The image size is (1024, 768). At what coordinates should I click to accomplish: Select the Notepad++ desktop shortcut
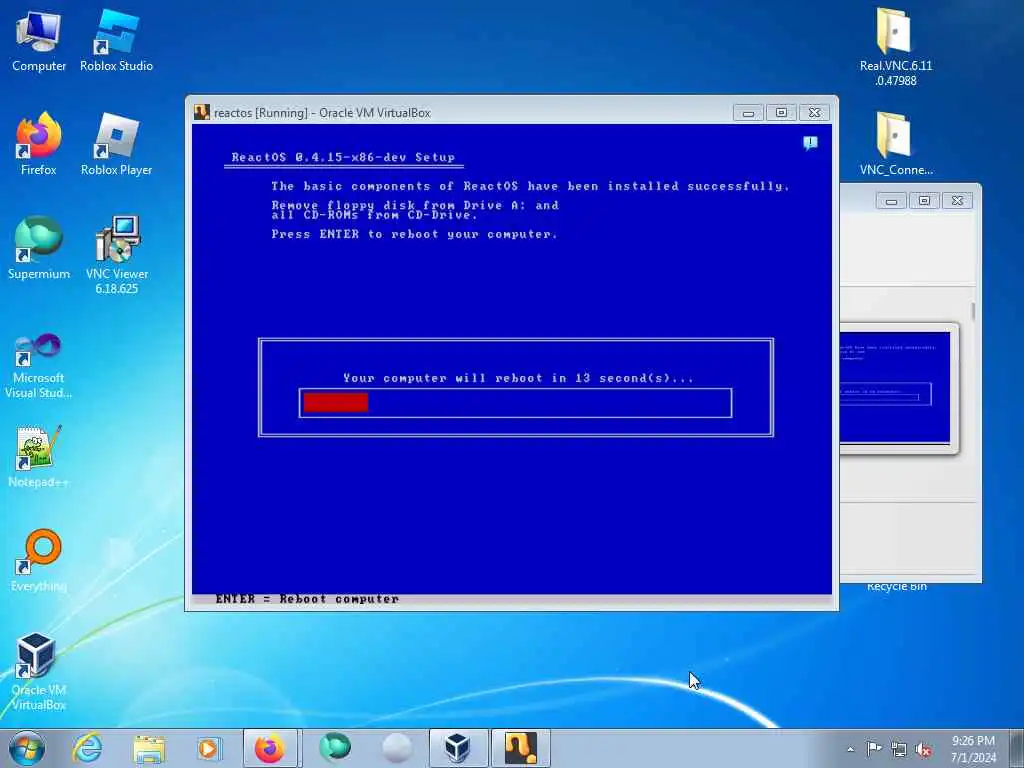[39, 456]
